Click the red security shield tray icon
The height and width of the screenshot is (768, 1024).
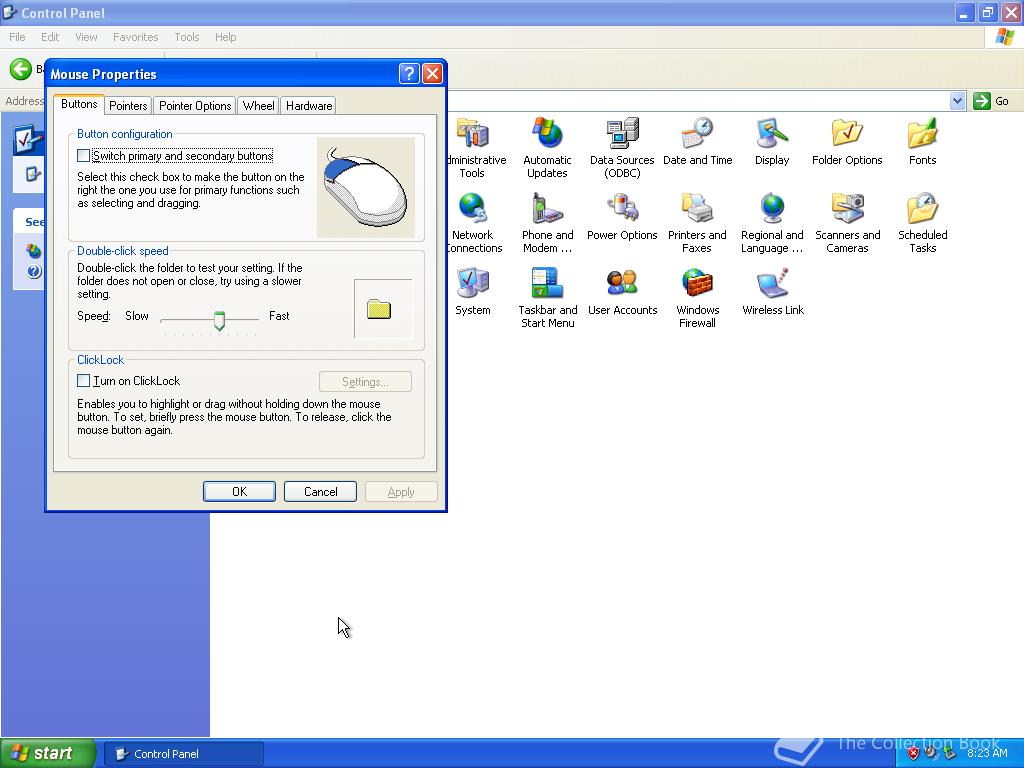pos(913,754)
